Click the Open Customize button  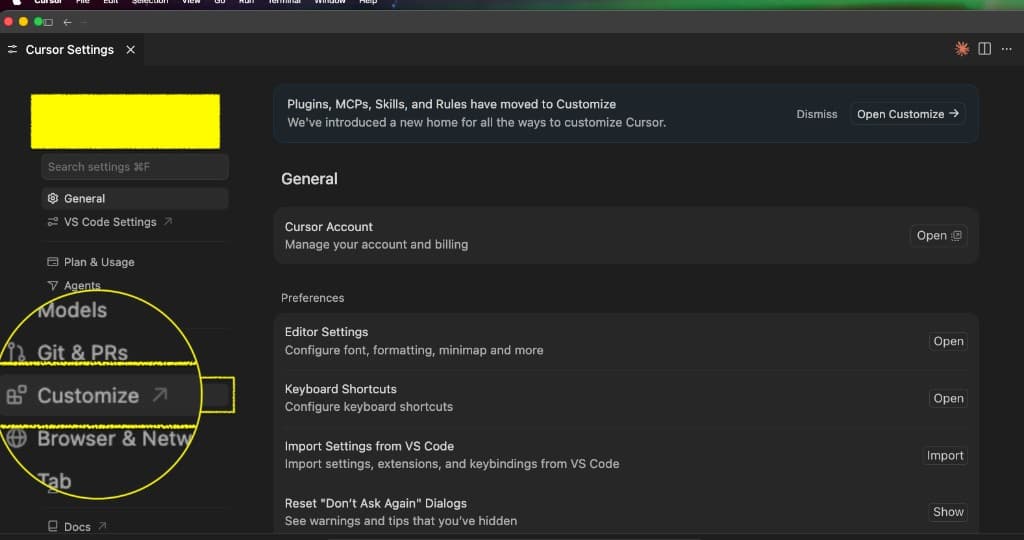click(x=907, y=114)
